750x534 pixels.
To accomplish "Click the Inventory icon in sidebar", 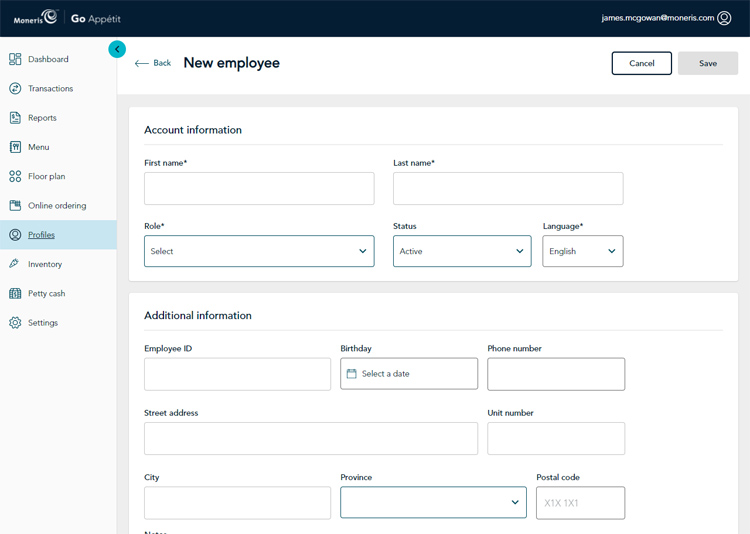I will (15, 264).
